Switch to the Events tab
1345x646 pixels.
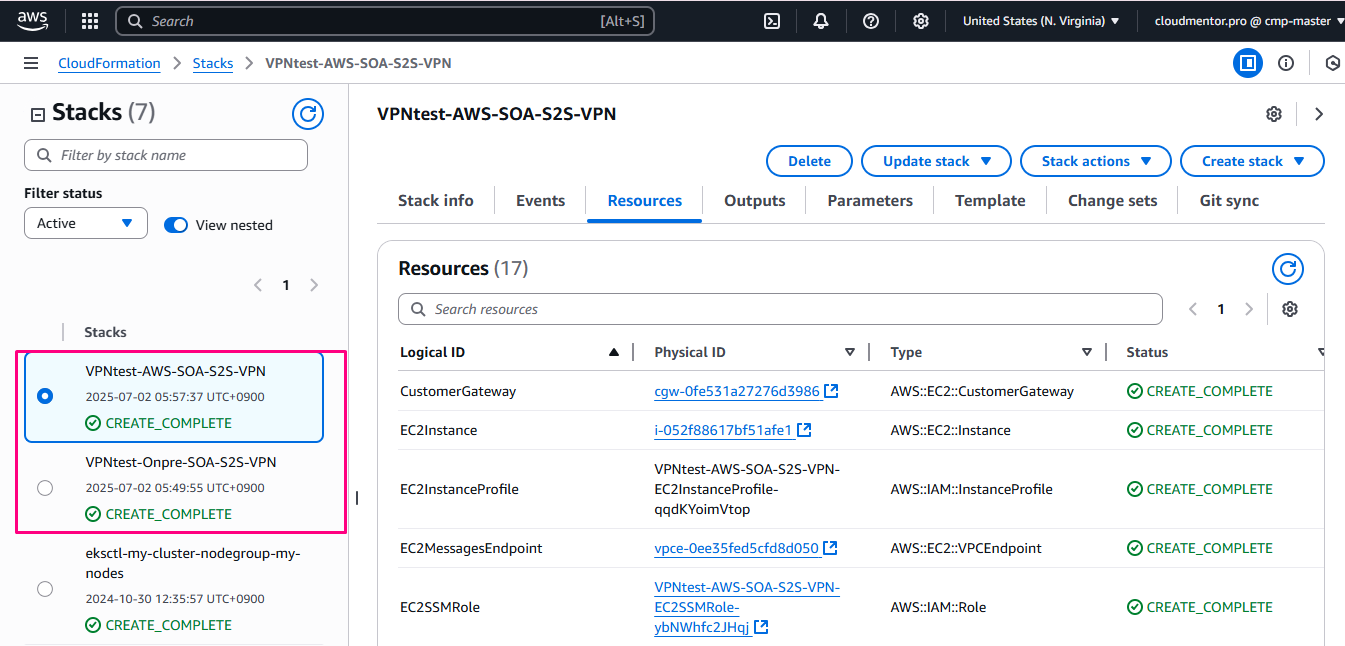540,201
